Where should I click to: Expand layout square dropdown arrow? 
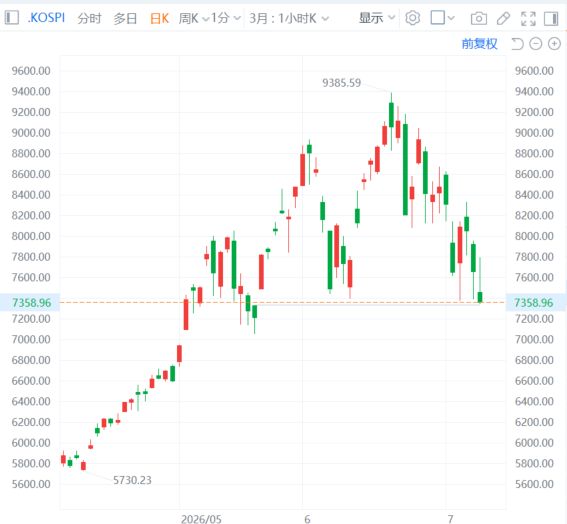451,17
